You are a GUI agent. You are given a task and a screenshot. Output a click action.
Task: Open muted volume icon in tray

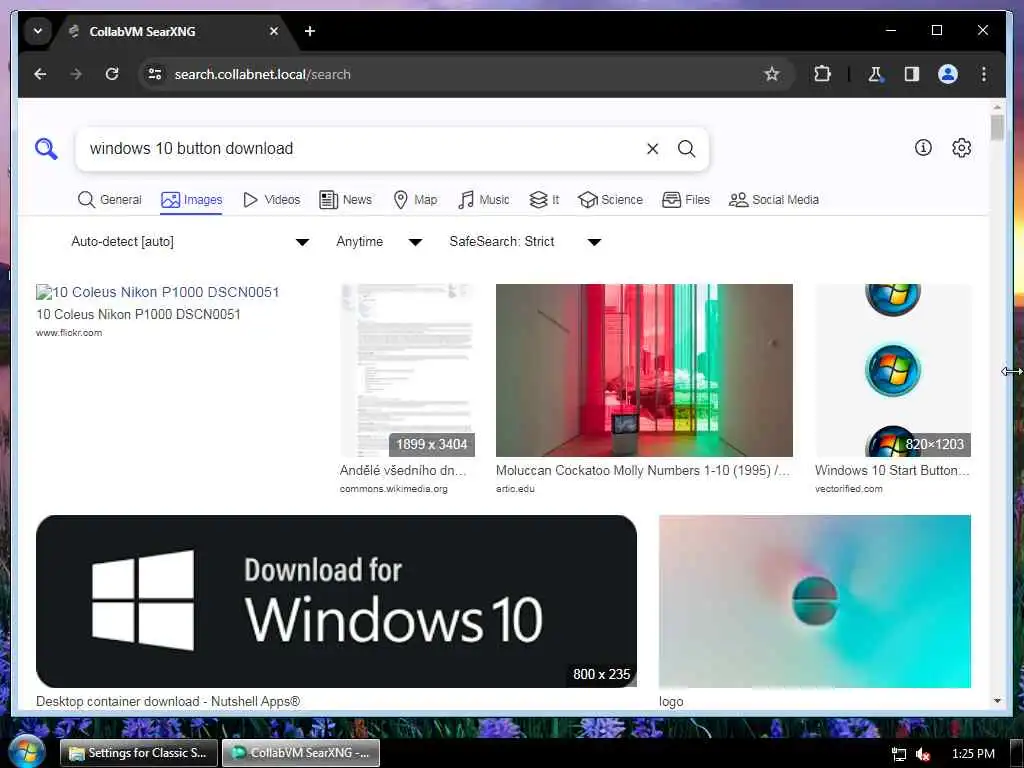point(923,754)
